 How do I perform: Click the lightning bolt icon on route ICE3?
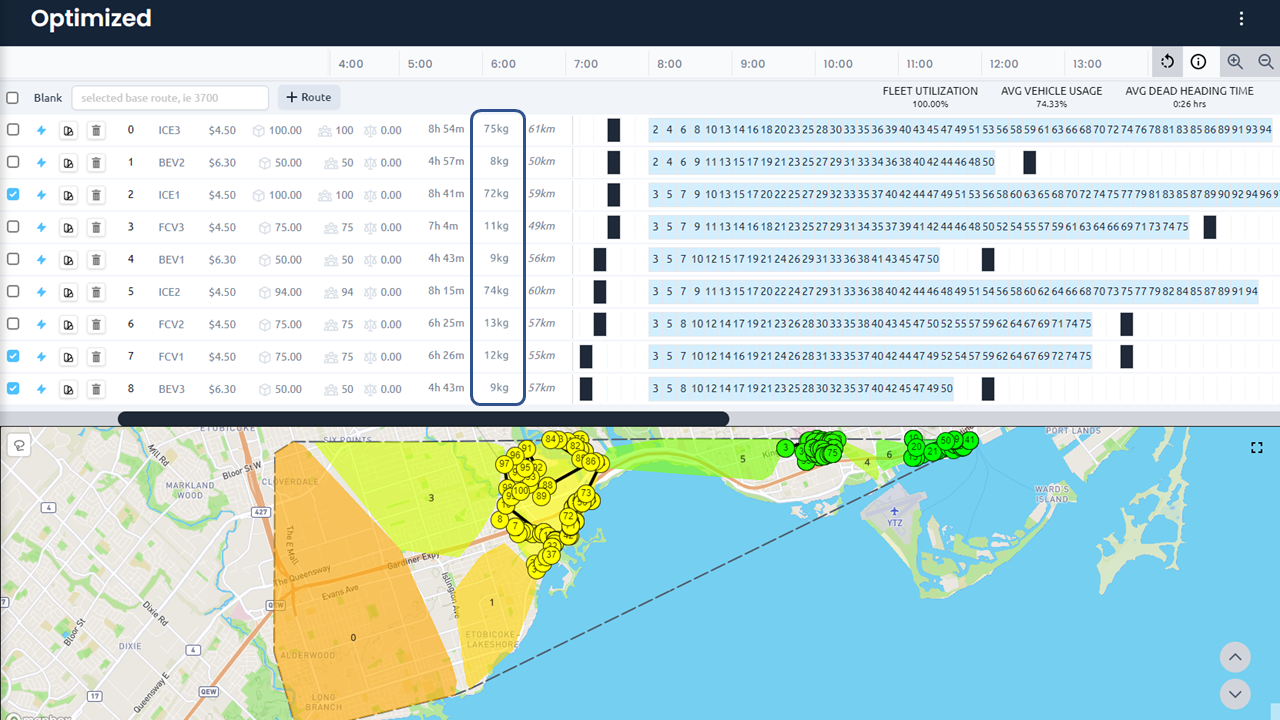point(41,129)
